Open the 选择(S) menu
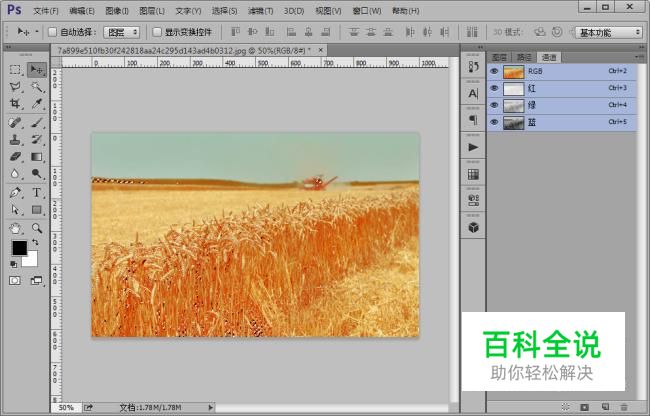The image size is (650, 416). tap(224, 11)
